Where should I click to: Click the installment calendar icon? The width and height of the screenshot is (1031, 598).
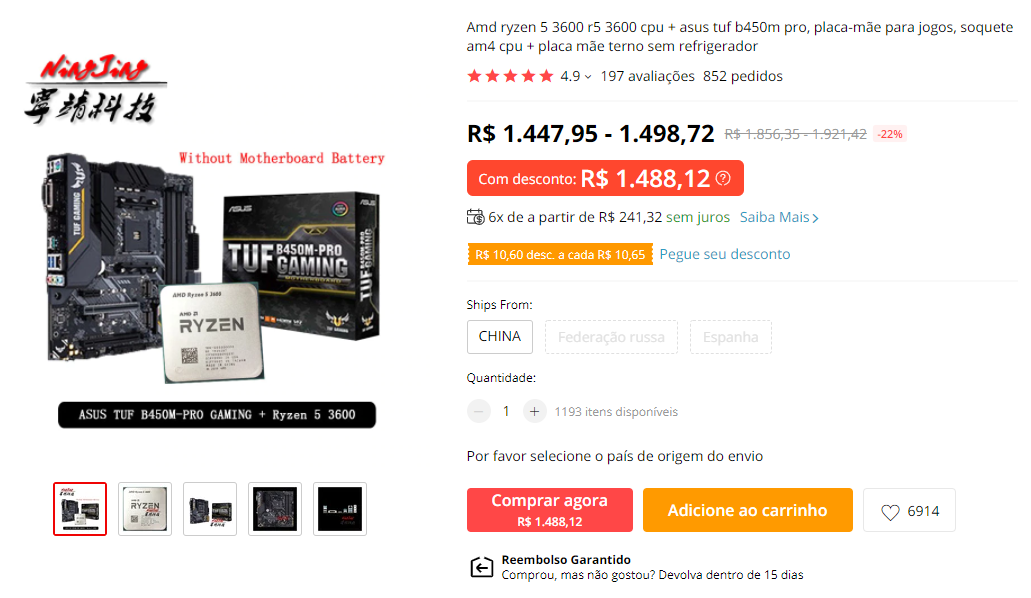click(475, 217)
